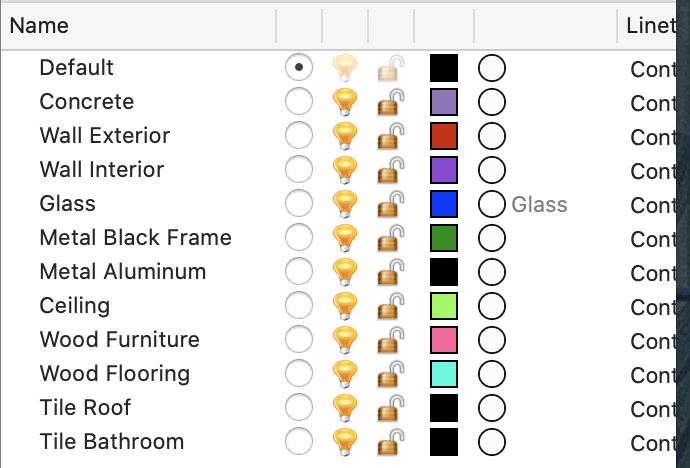This screenshot has width=690, height=468.
Task: Lock the Wall Exterior layer padlock
Action: (x=391, y=136)
